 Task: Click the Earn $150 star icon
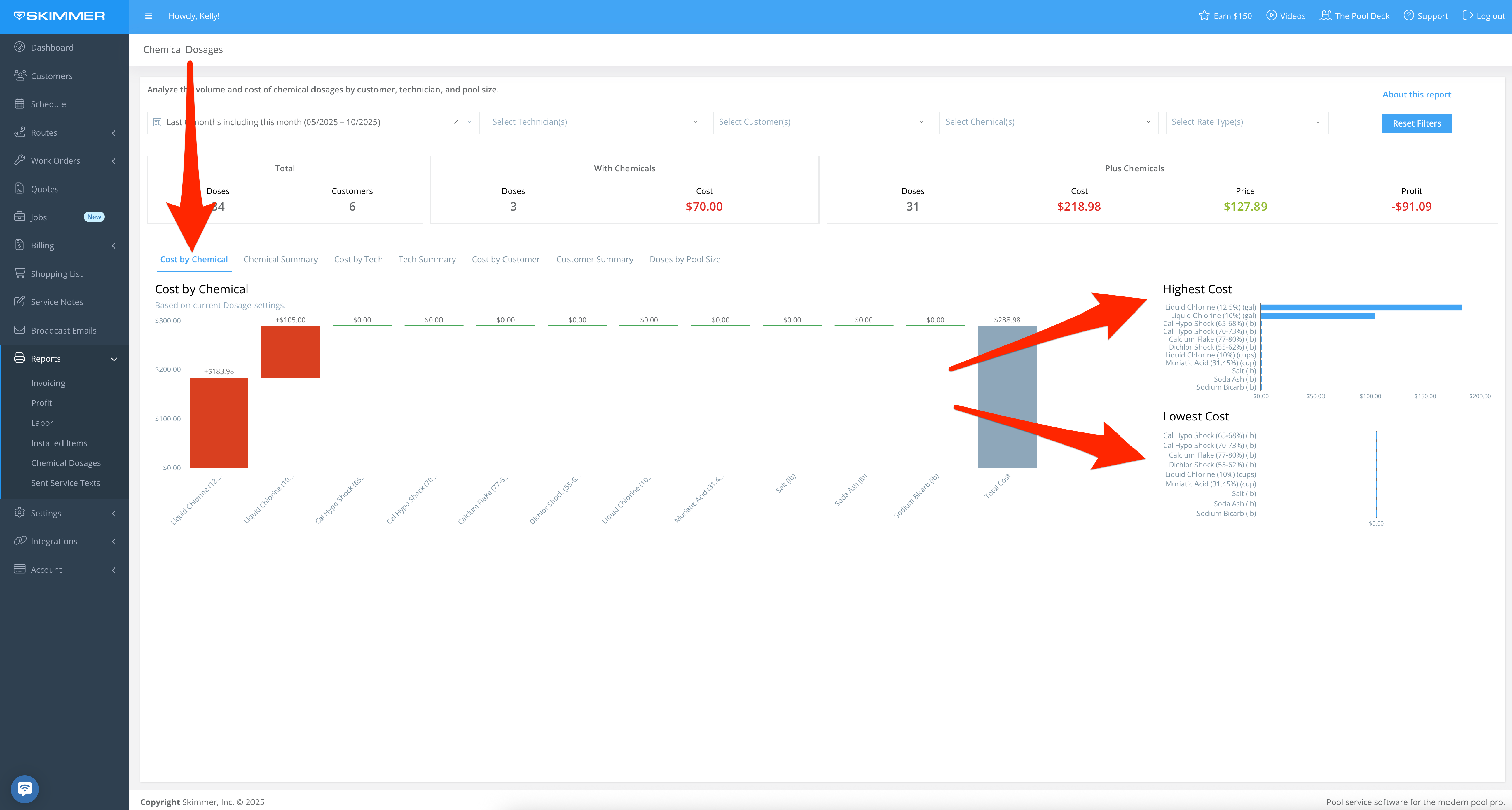click(1204, 16)
